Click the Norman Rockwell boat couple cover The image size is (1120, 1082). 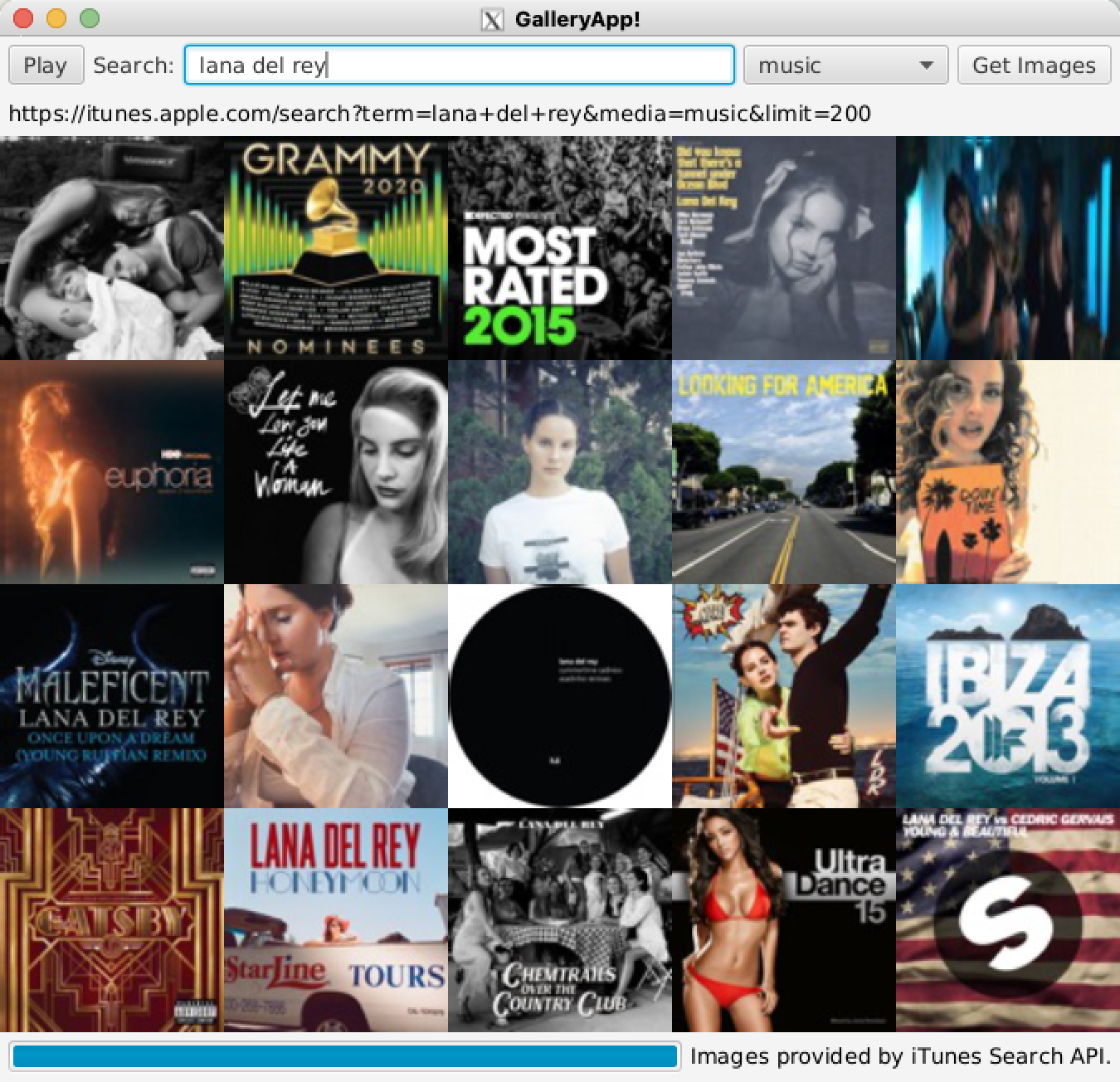(x=784, y=696)
